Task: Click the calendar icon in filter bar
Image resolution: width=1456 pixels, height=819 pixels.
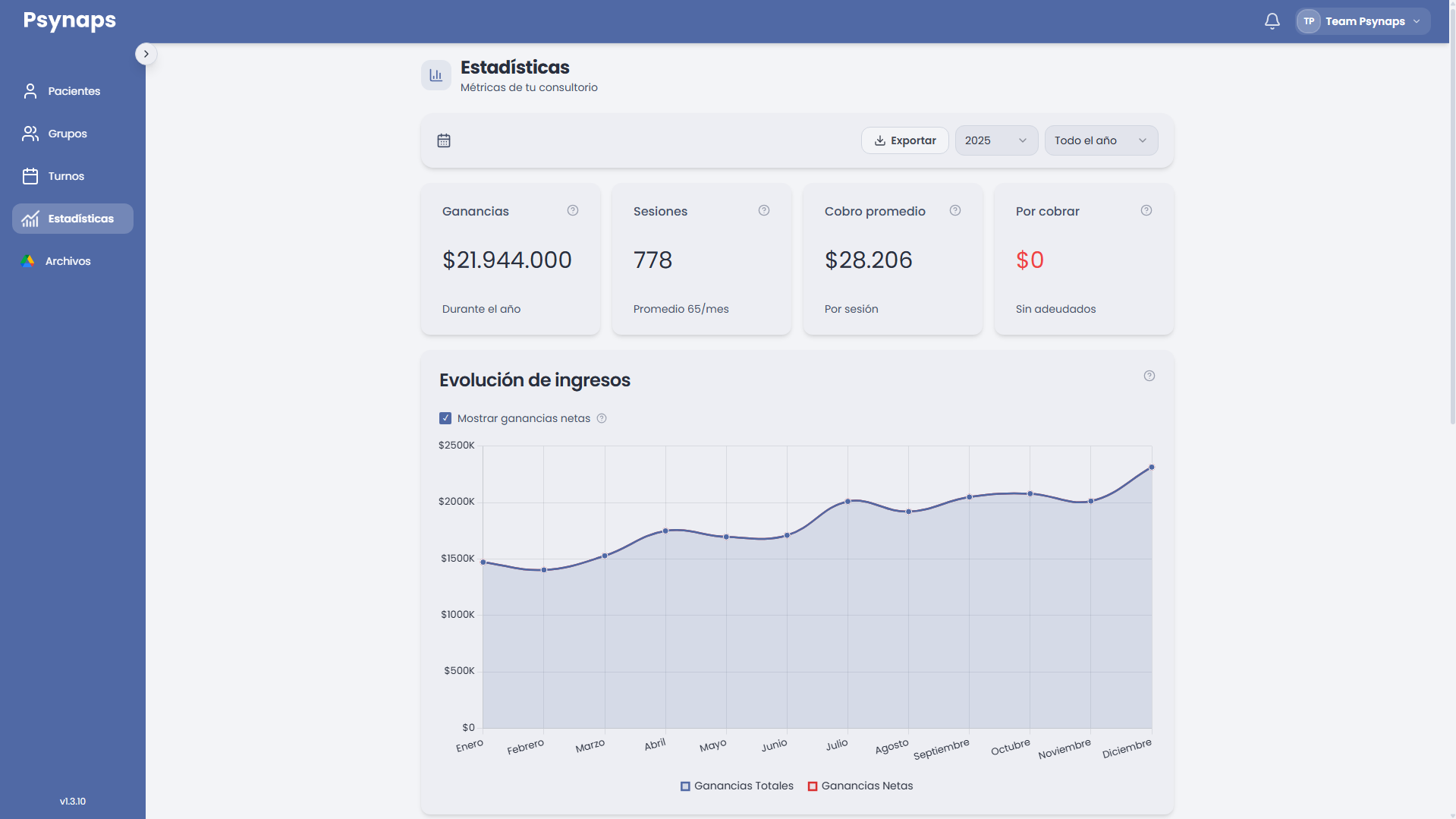Action: tap(444, 140)
